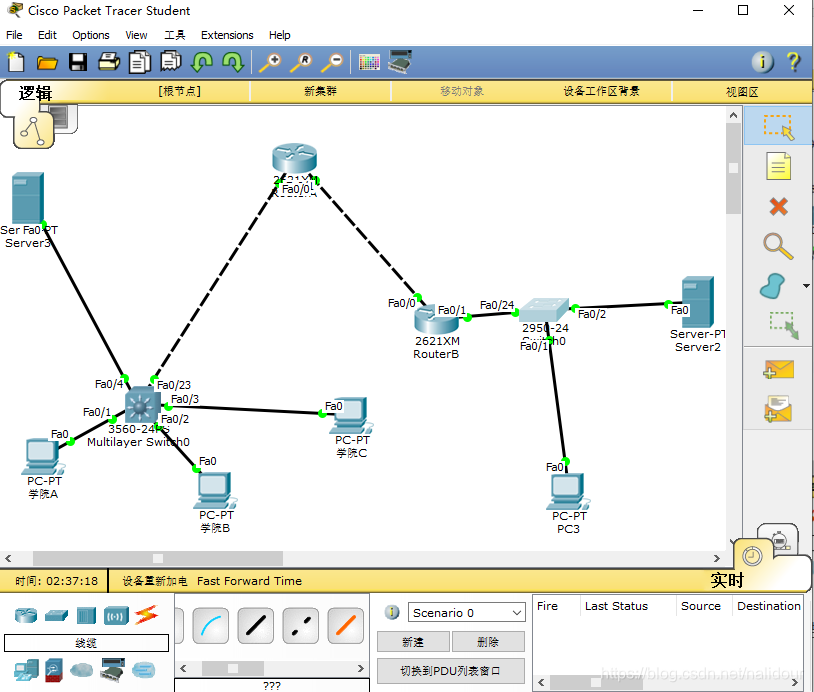Click the Copy toolbar icon
Viewport: 814px width, 692px height.
[140, 62]
